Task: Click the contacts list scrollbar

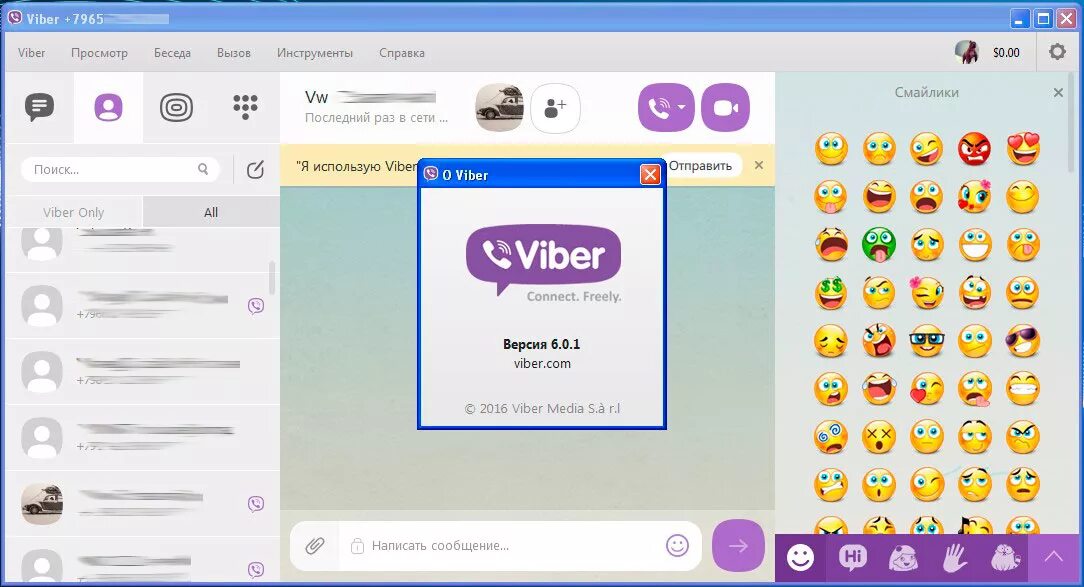Action: click(272, 277)
